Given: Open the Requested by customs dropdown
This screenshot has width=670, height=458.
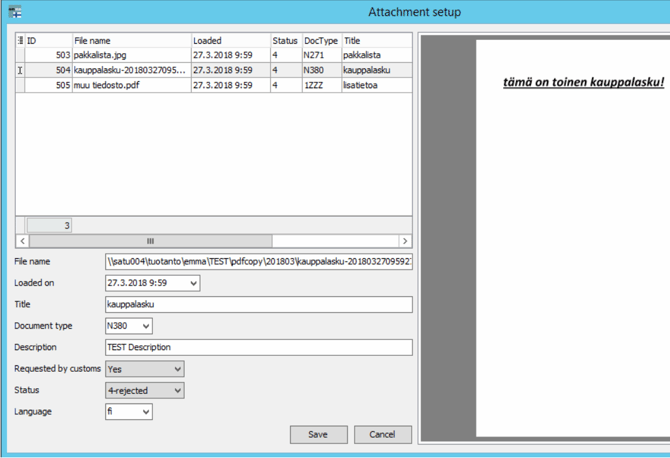Looking at the screenshot, I should pyautogui.click(x=177, y=369).
